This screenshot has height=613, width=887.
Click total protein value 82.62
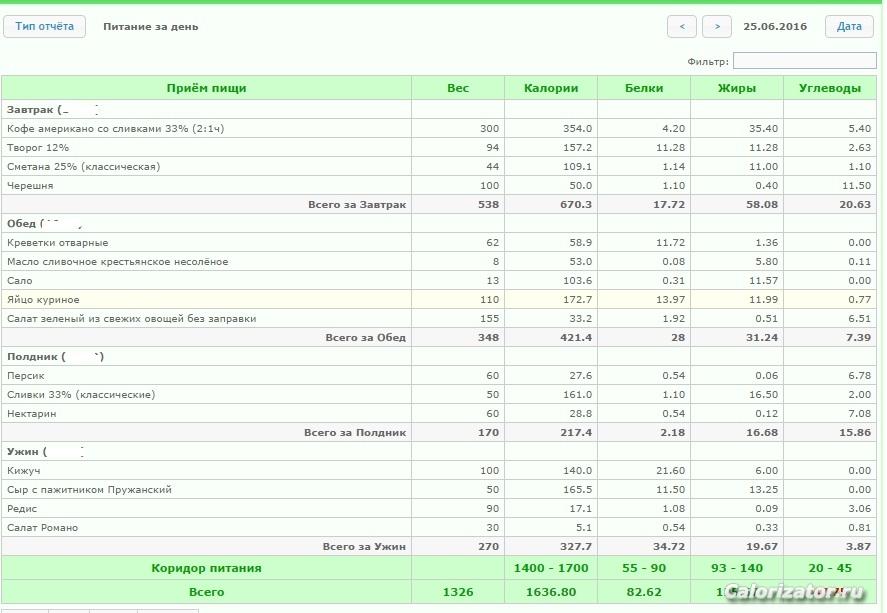(644, 592)
